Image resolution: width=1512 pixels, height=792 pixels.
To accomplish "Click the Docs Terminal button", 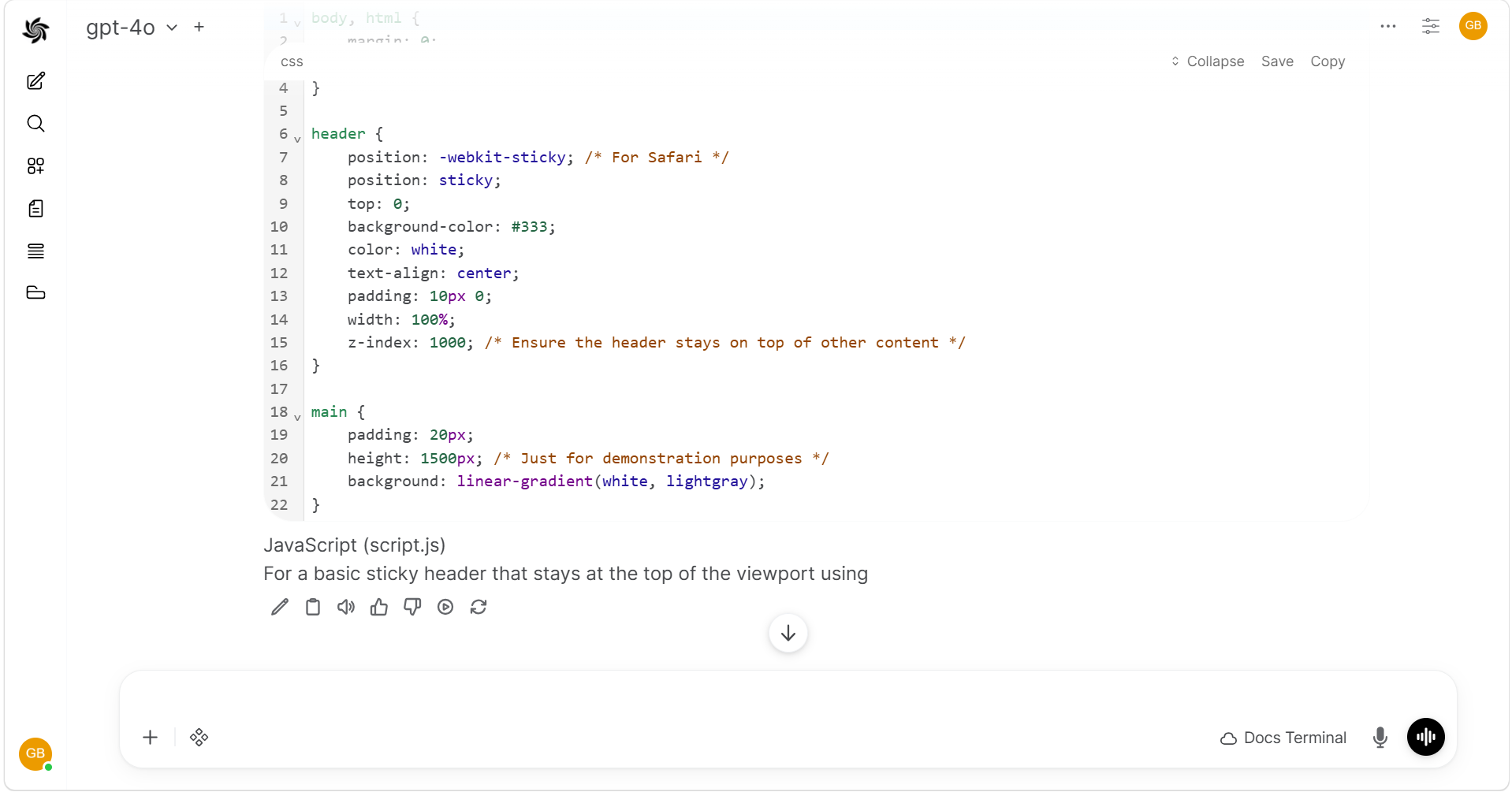I will [1283, 738].
